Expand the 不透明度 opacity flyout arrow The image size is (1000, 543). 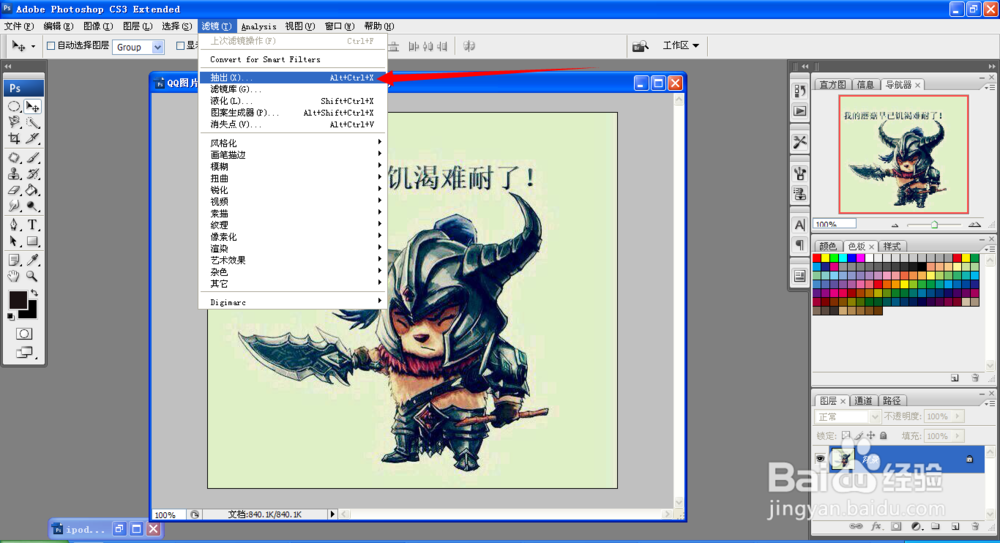(957, 417)
